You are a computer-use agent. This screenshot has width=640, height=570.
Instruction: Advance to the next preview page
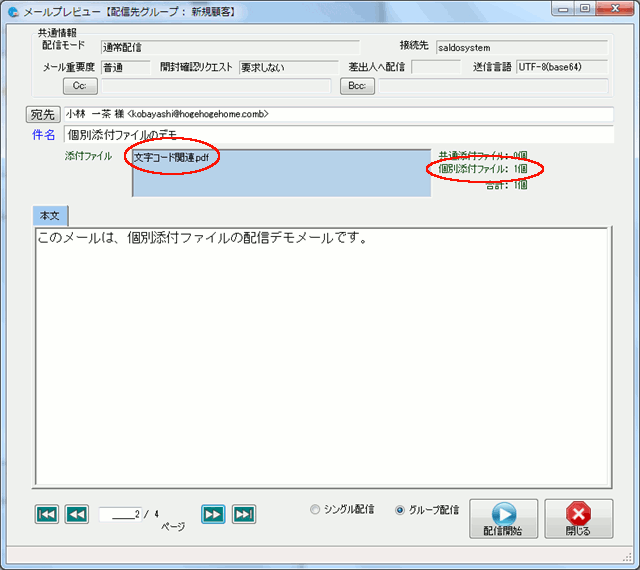(212, 514)
